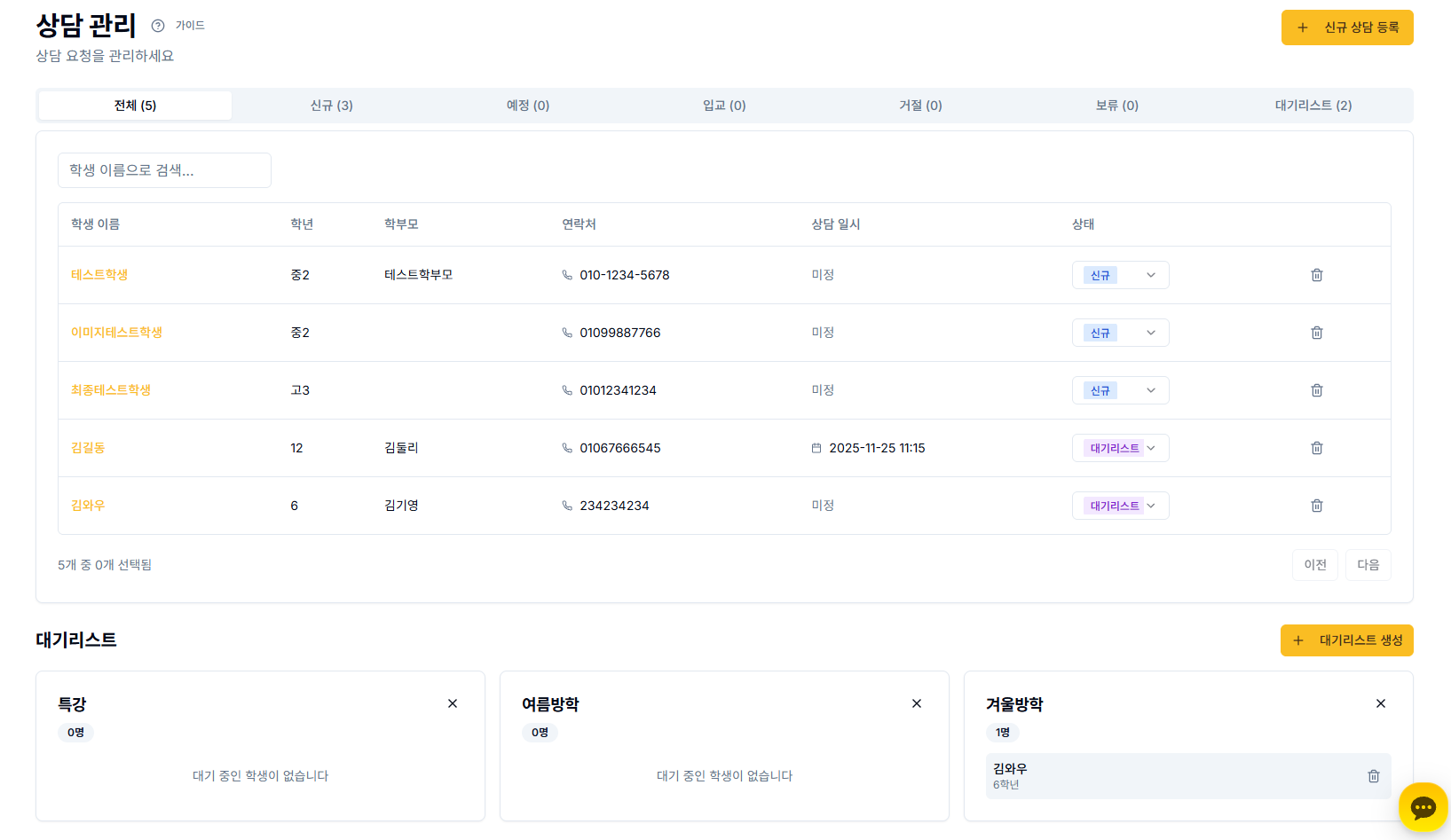Open the chat support bubble
The image size is (1451, 840).
1423,807
